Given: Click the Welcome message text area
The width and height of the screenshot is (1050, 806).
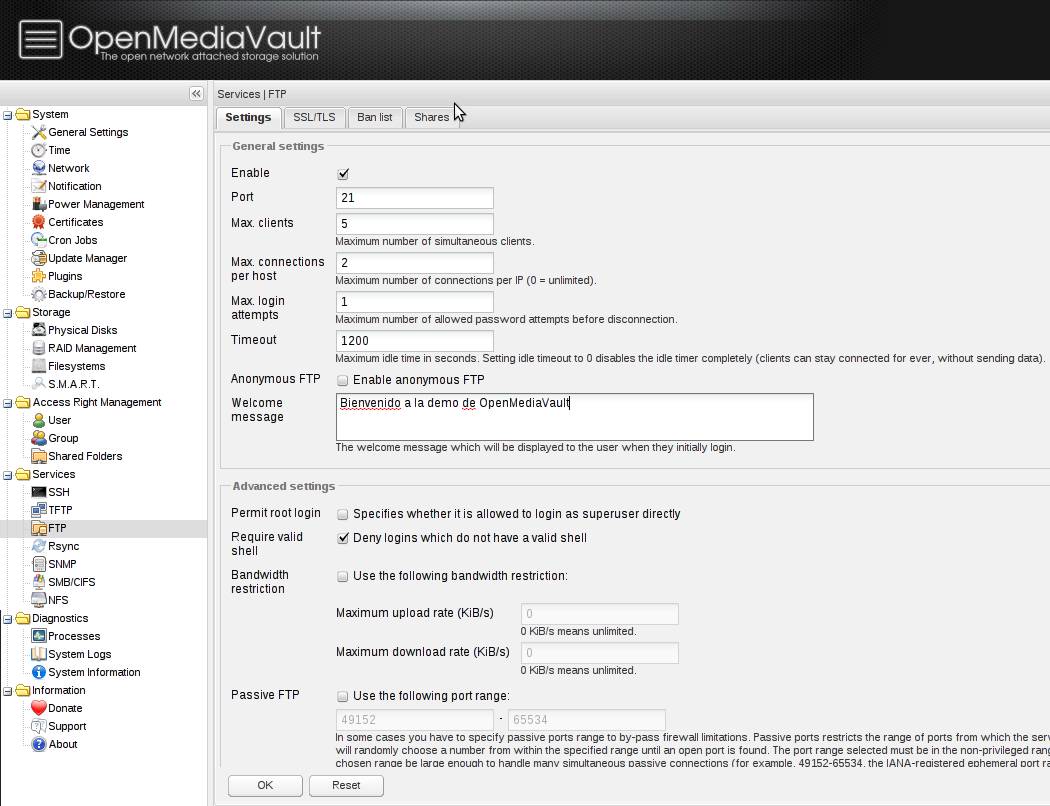Looking at the screenshot, I should click(x=575, y=417).
